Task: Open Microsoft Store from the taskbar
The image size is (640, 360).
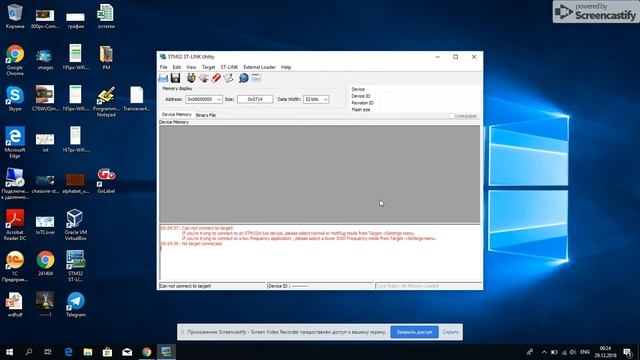Action: (x=107, y=352)
